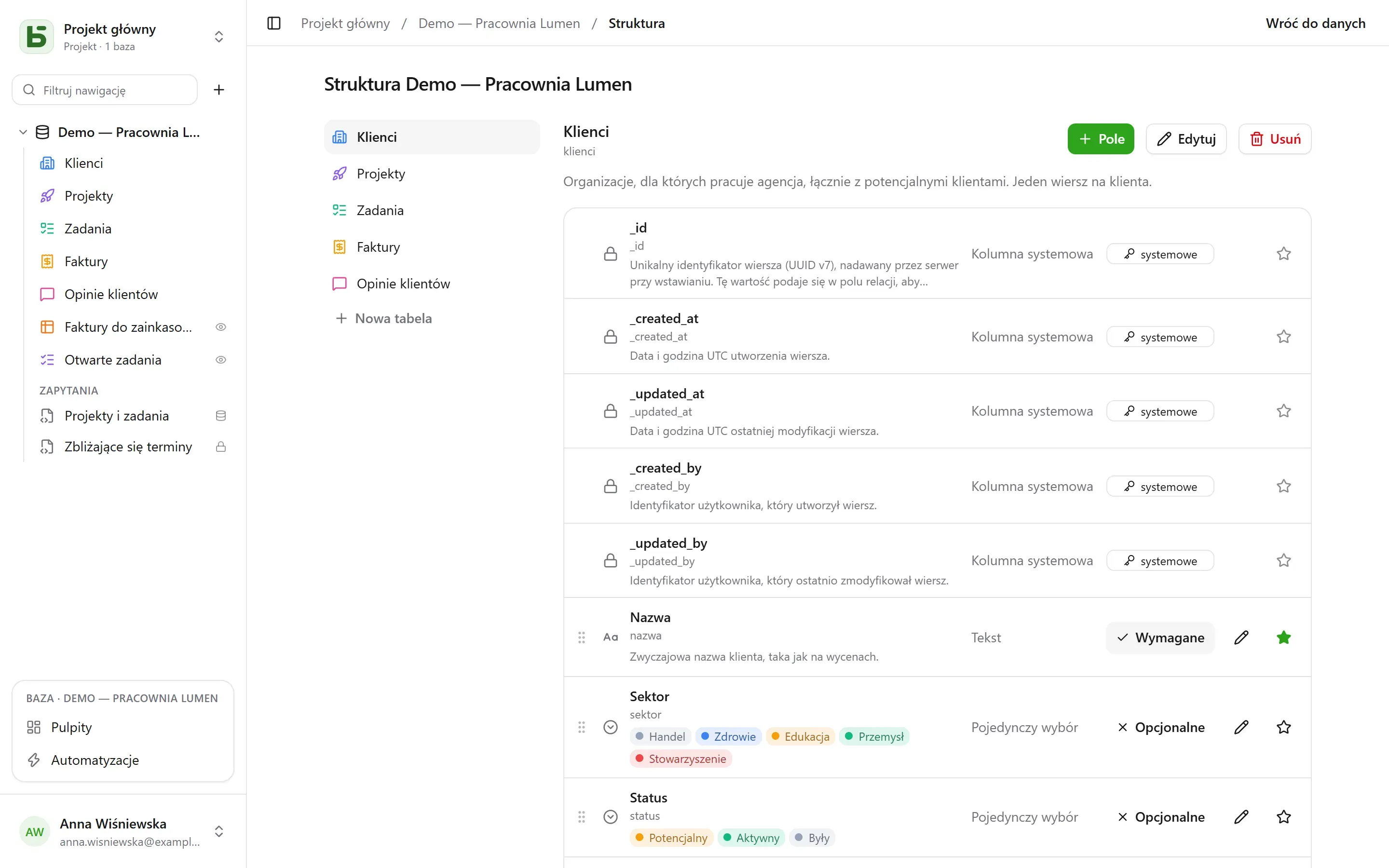Select Projekty table in structure list
Screen dimensions: 1389x868
[432, 174]
